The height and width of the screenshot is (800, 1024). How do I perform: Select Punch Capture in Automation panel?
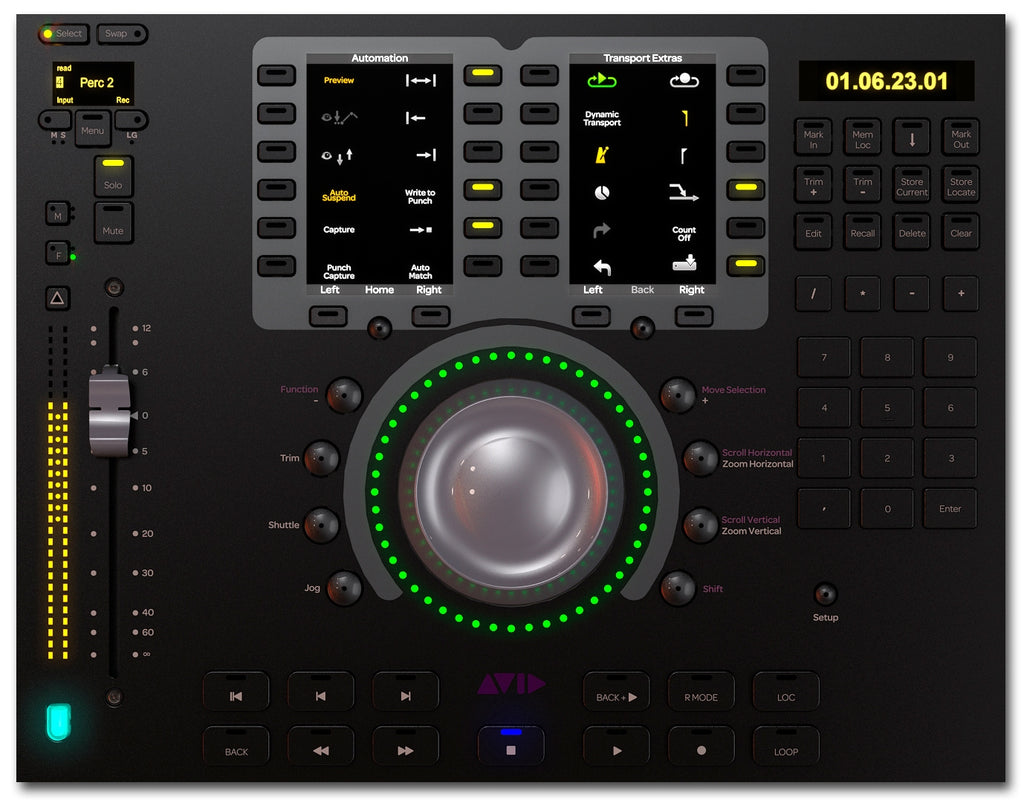click(338, 272)
